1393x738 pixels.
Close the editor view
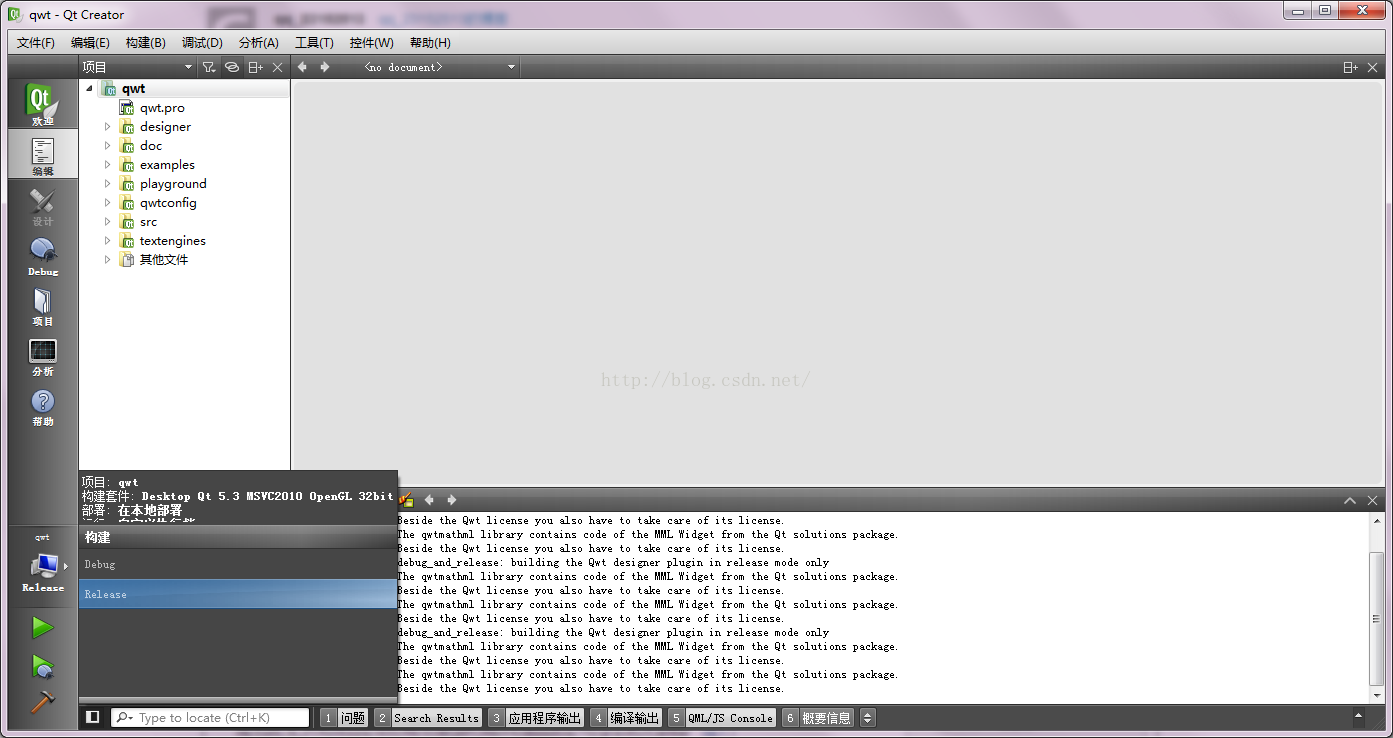tap(1373, 67)
